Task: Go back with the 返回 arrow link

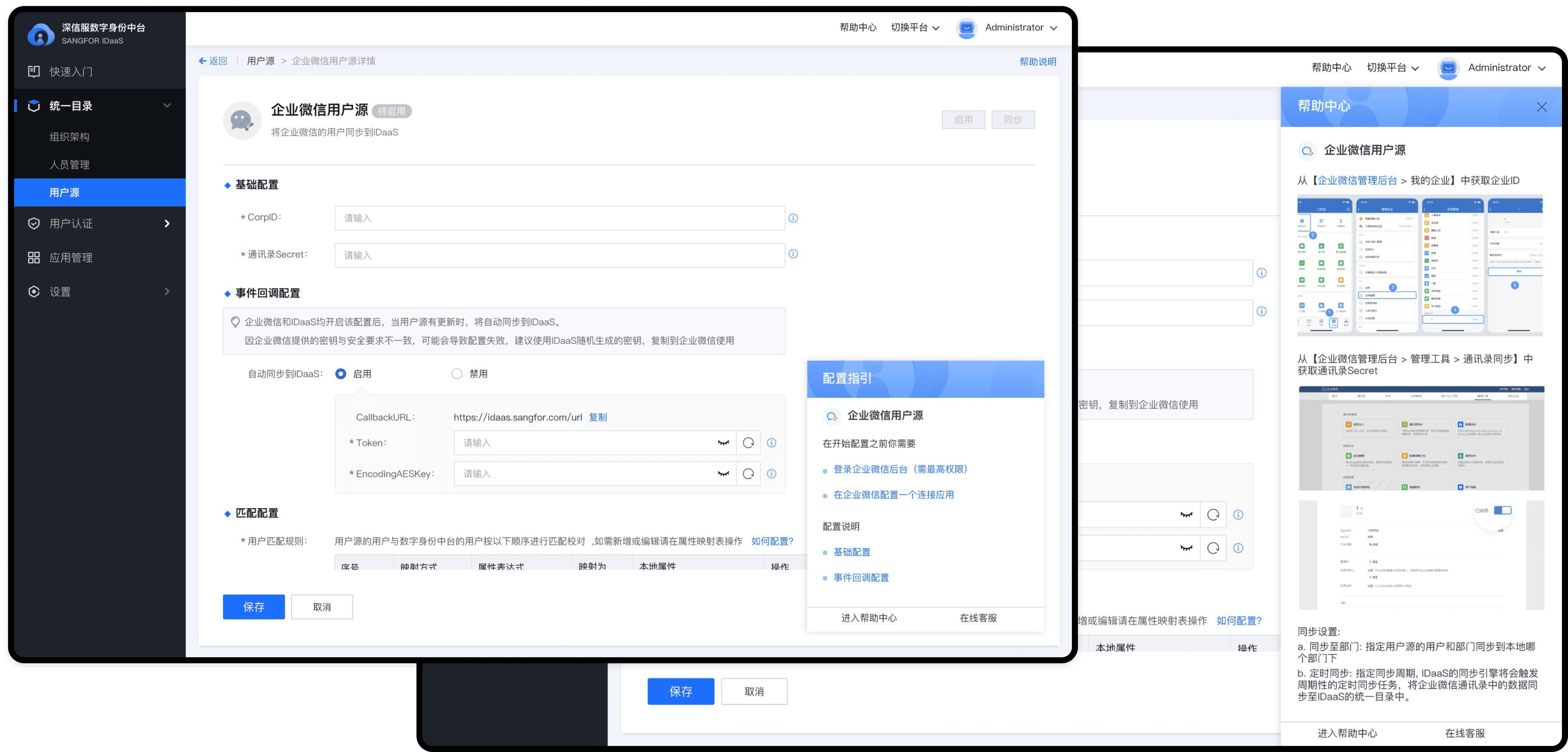Action: [x=213, y=61]
